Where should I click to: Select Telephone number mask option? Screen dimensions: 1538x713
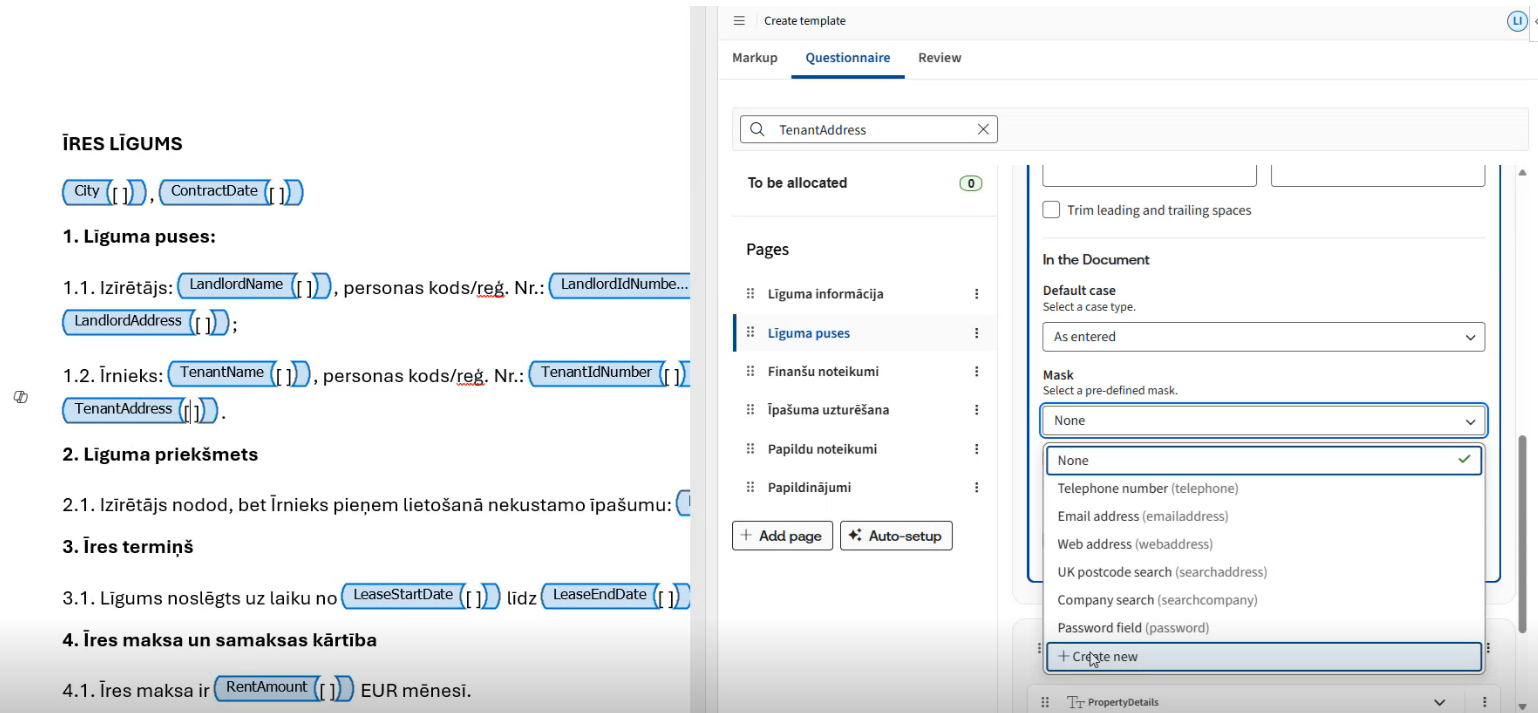coord(1147,489)
